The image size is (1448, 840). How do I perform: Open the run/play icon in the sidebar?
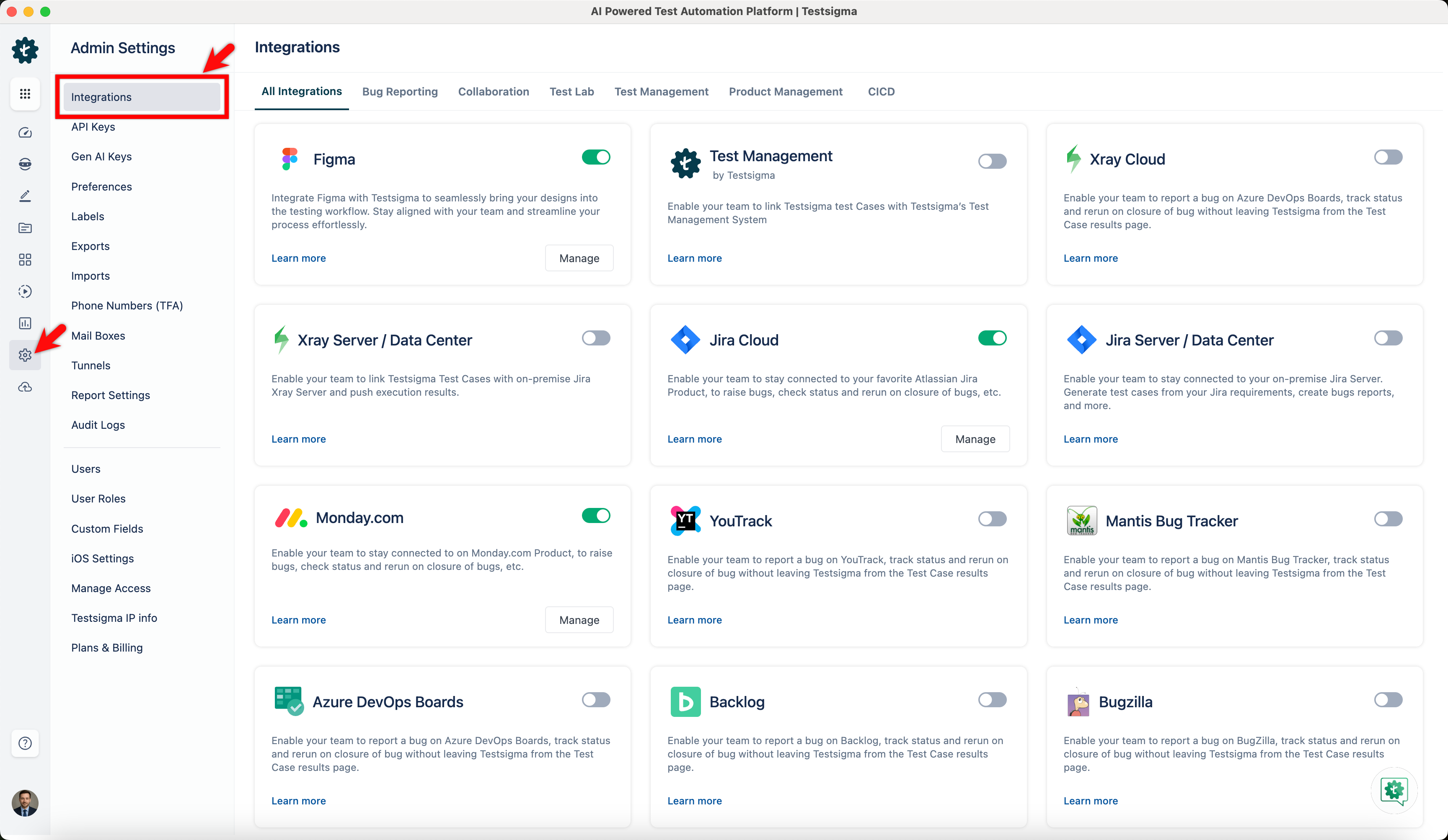[x=25, y=291]
